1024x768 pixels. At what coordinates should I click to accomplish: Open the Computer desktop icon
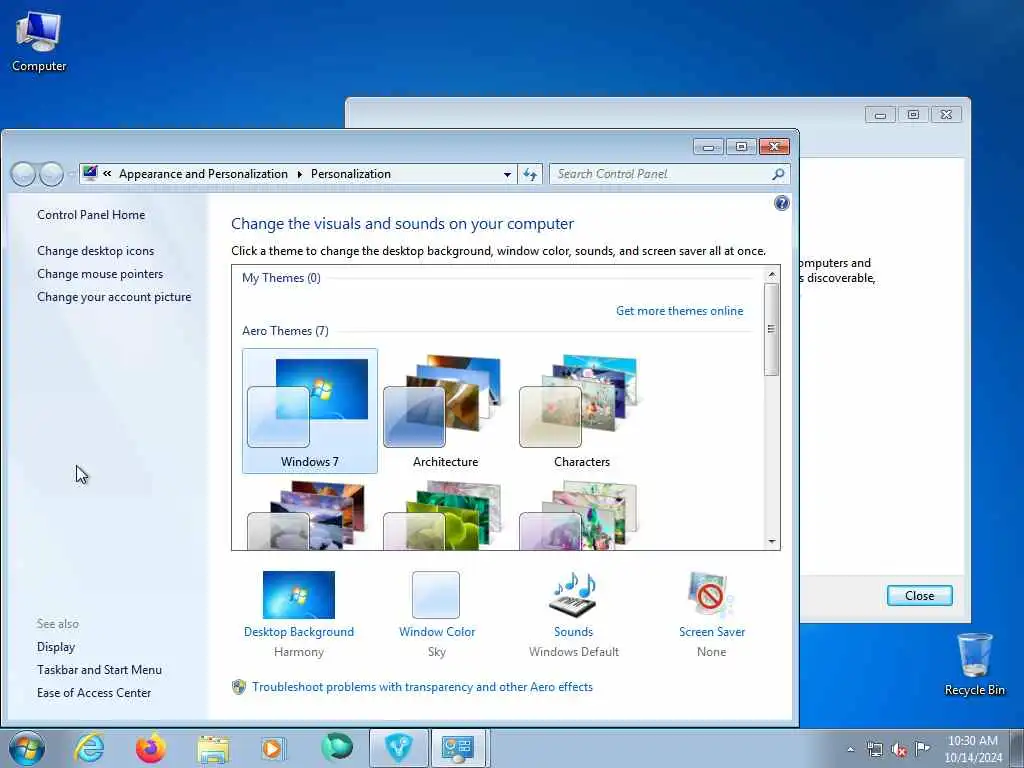coord(39,41)
